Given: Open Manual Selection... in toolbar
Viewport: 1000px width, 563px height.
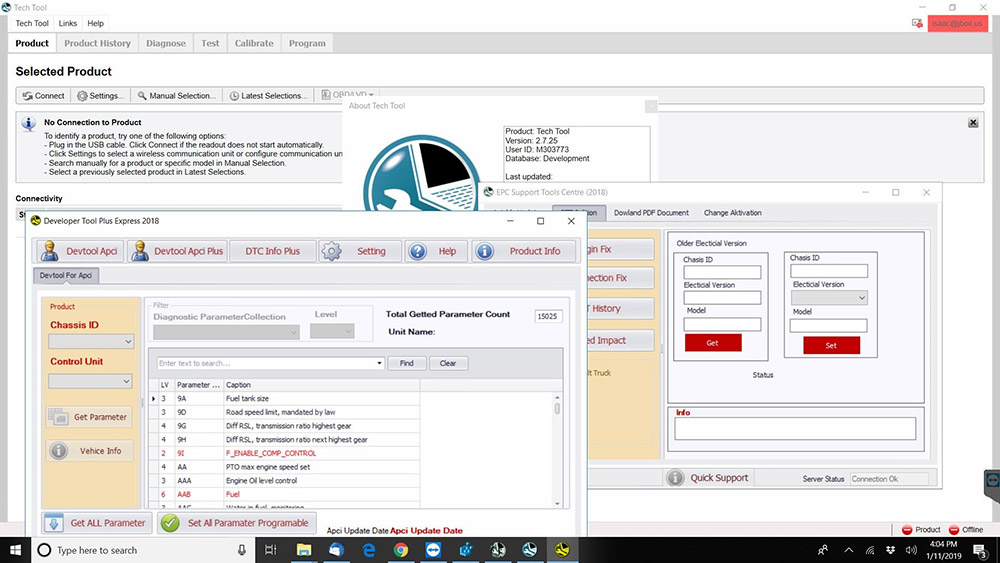Looking at the screenshot, I should point(177,96).
